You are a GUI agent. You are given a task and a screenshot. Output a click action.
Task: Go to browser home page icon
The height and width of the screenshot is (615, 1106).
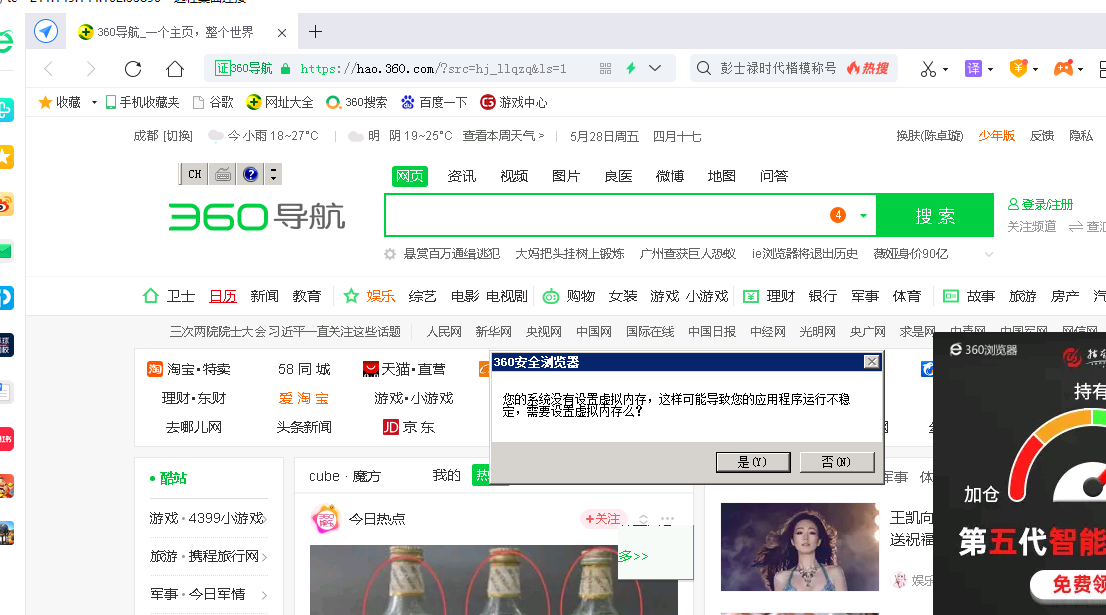pos(175,68)
